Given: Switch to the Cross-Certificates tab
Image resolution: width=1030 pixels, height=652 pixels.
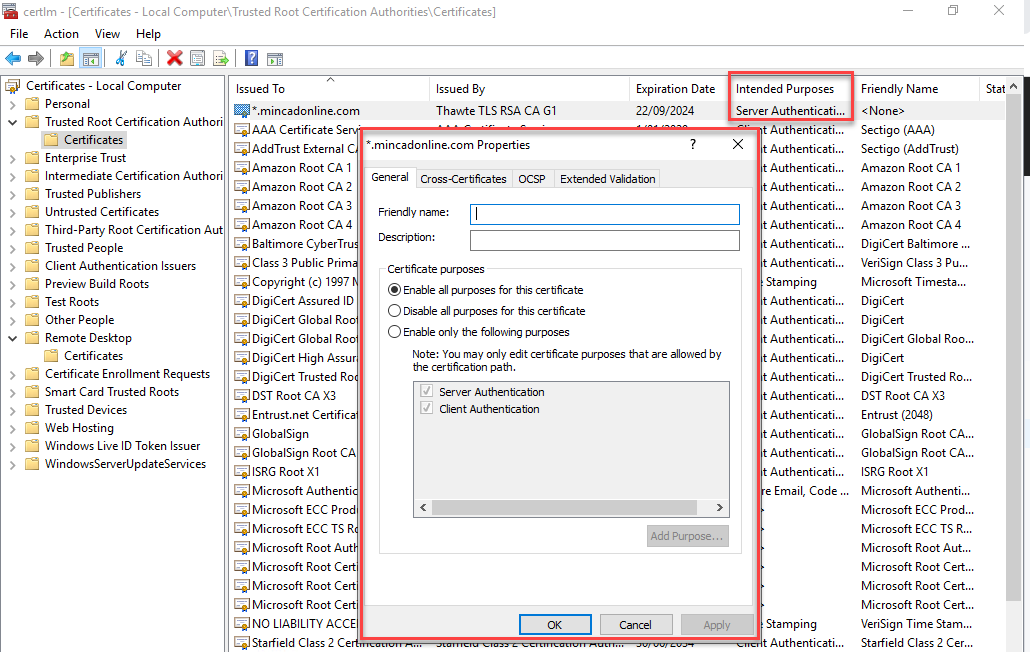Looking at the screenshot, I should point(462,178).
